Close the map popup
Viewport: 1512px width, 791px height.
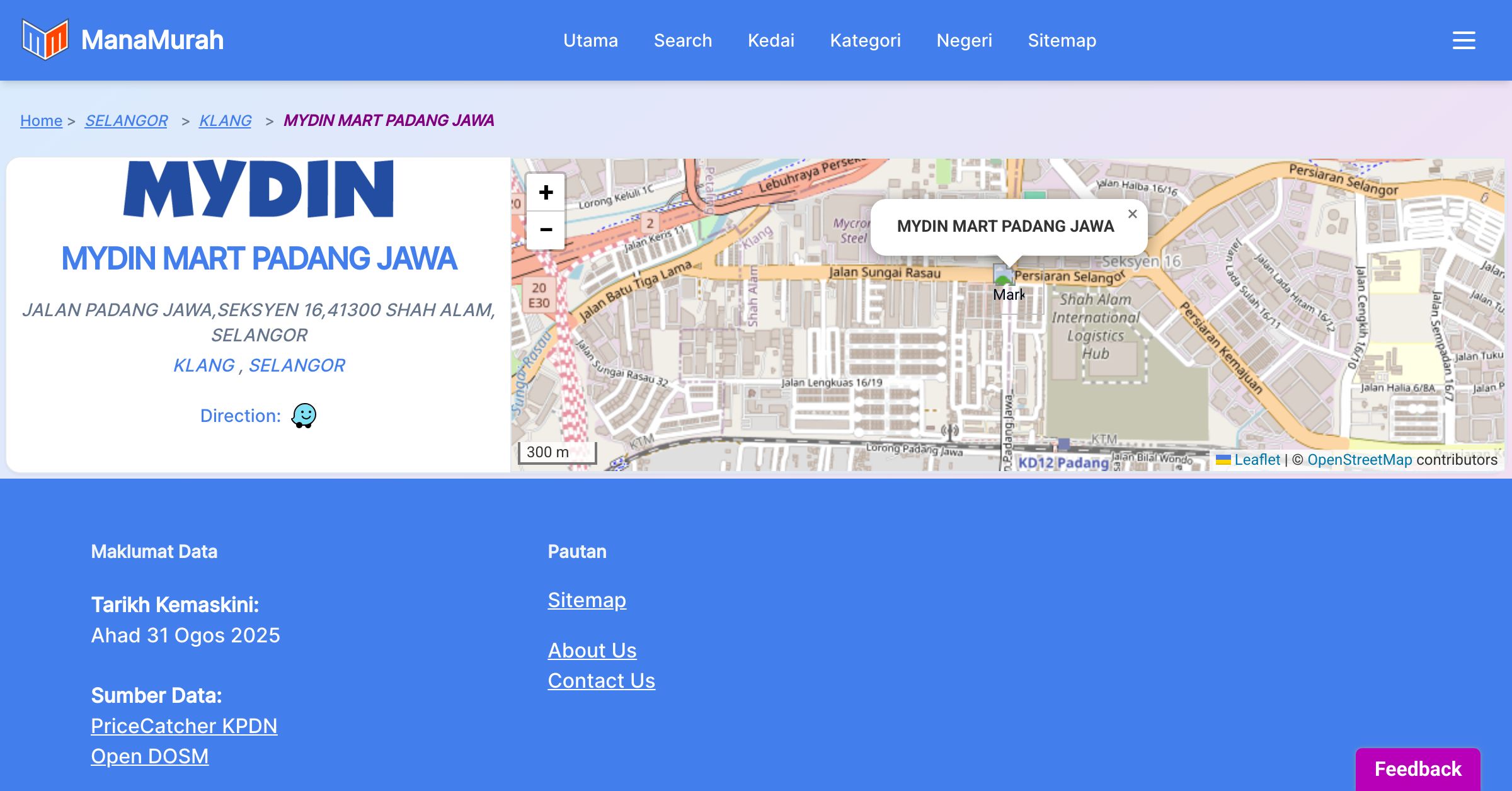coord(1132,214)
